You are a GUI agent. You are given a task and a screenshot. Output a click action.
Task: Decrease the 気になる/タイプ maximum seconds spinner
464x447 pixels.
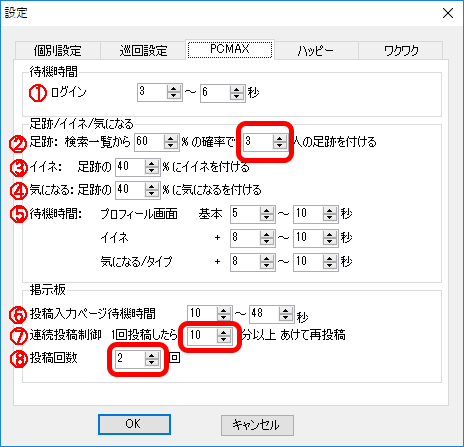click(329, 265)
